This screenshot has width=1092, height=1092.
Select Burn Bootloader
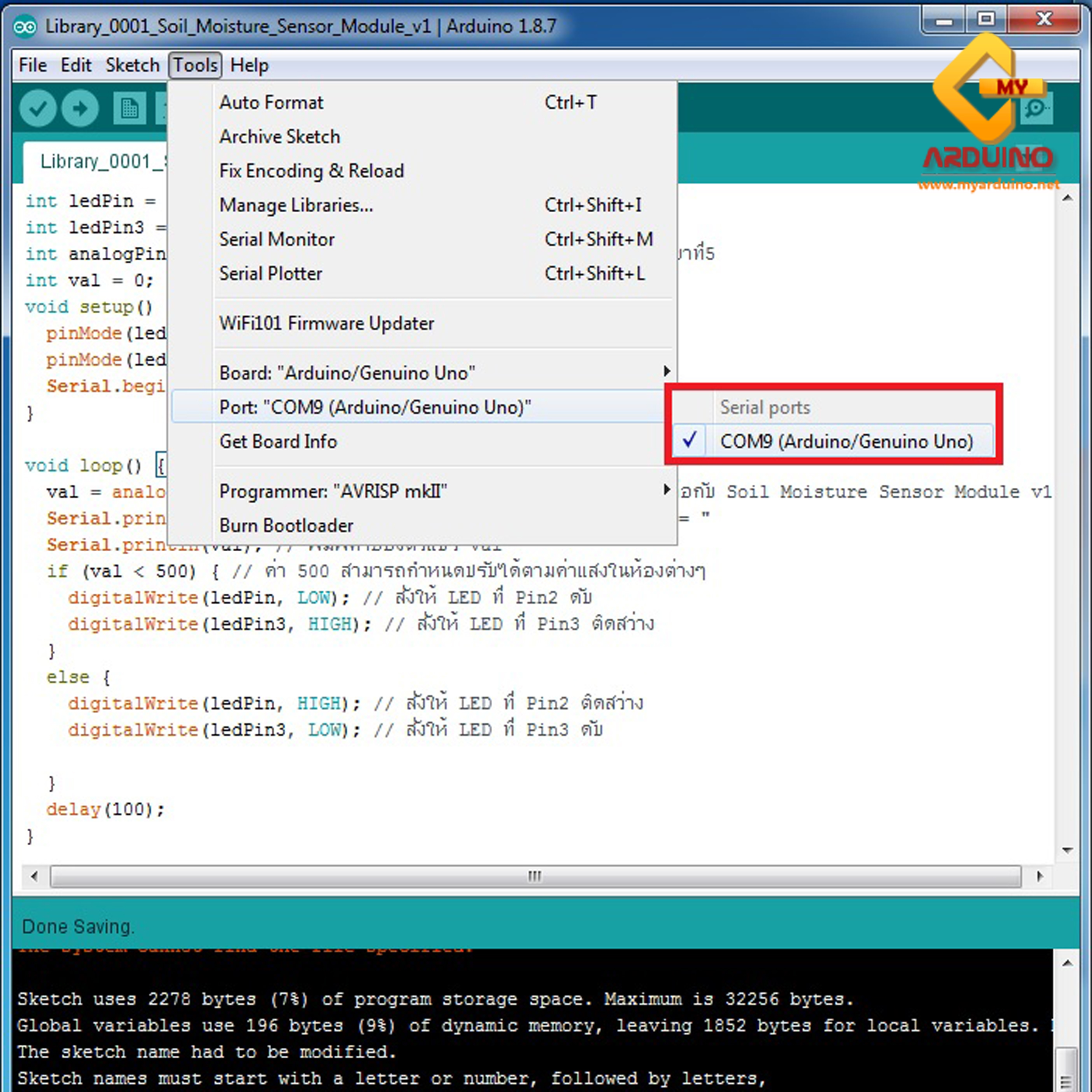coord(286,525)
